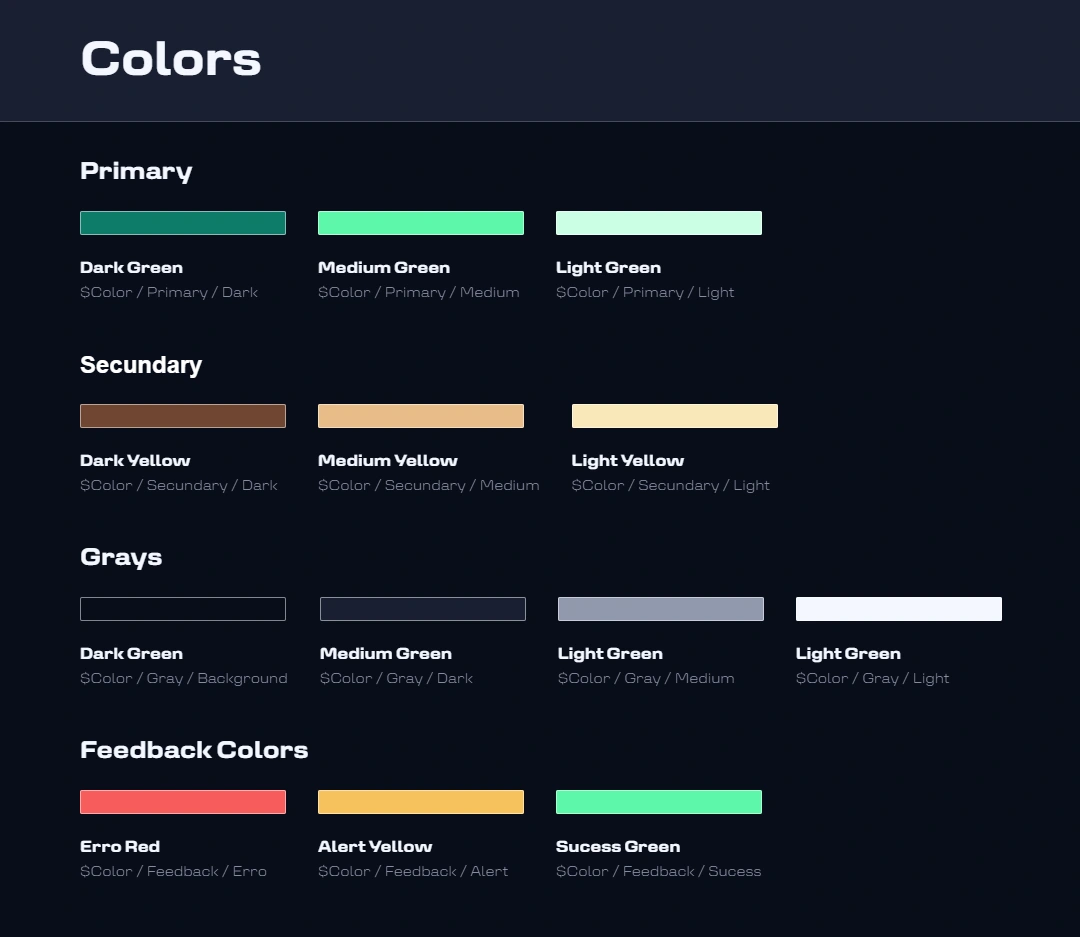Screen dimensions: 1080x937
Task: Click the Colors page title
Action: (171, 59)
